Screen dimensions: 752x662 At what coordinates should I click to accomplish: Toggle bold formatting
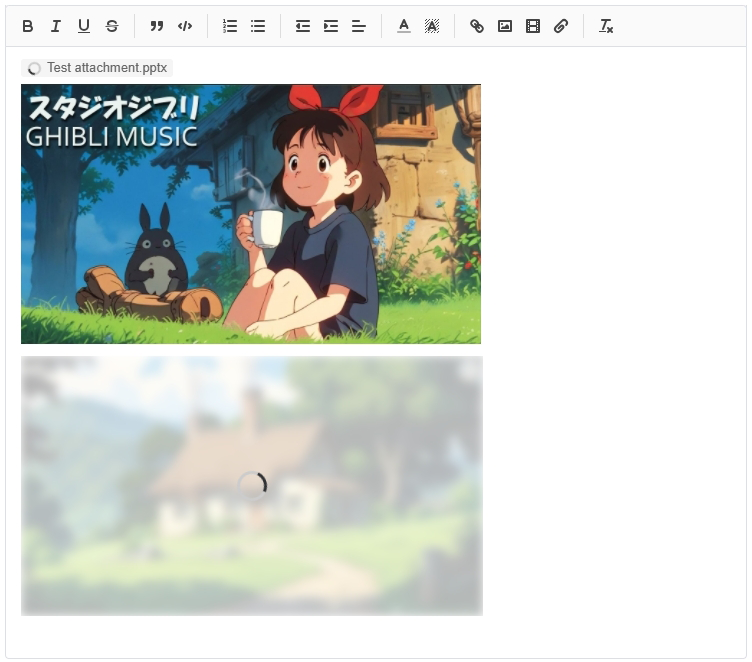tap(28, 26)
